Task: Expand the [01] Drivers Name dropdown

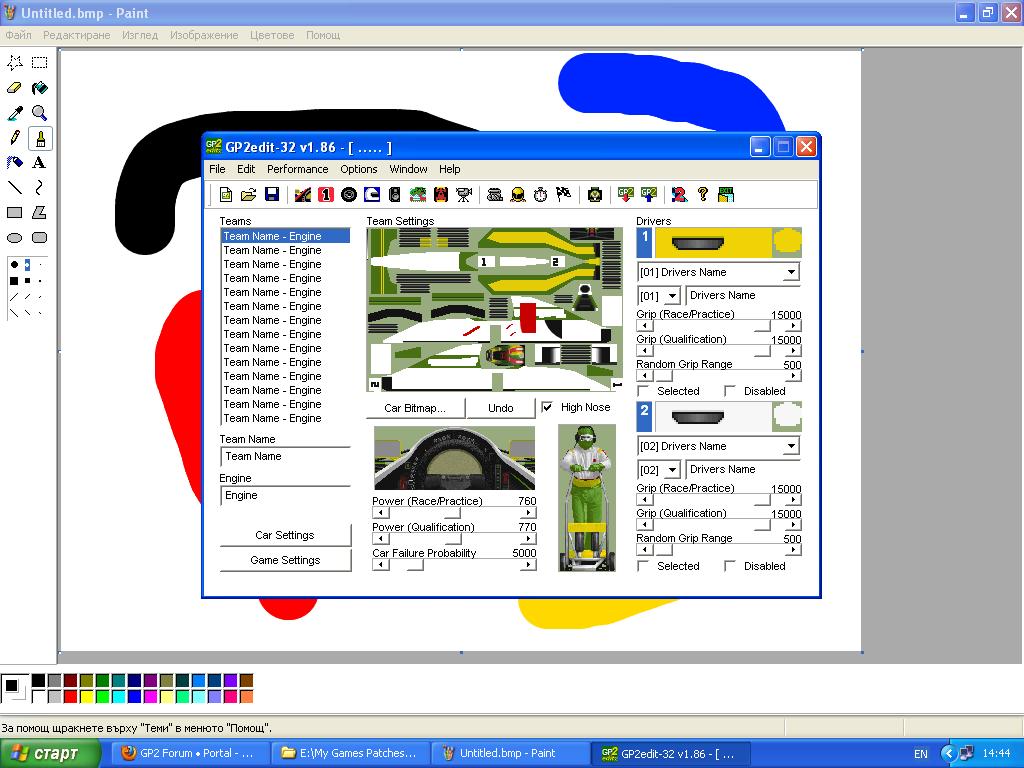Action: coord(791,272)
